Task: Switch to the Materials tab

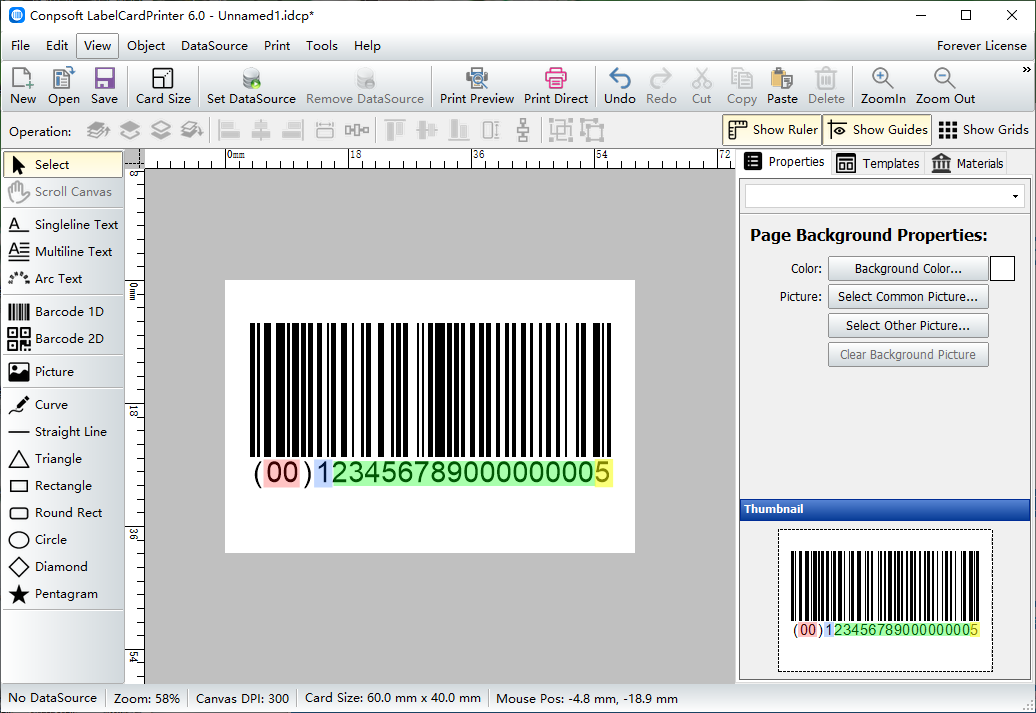Action: point(967,163)
